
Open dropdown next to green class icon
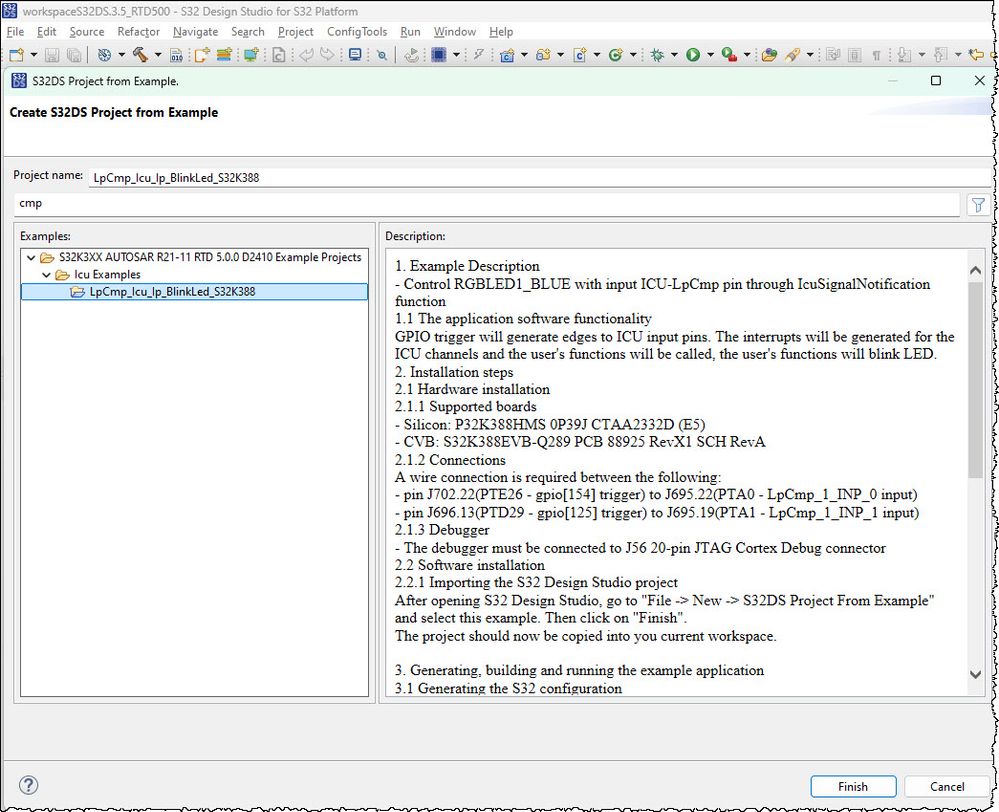coord(633,55)
